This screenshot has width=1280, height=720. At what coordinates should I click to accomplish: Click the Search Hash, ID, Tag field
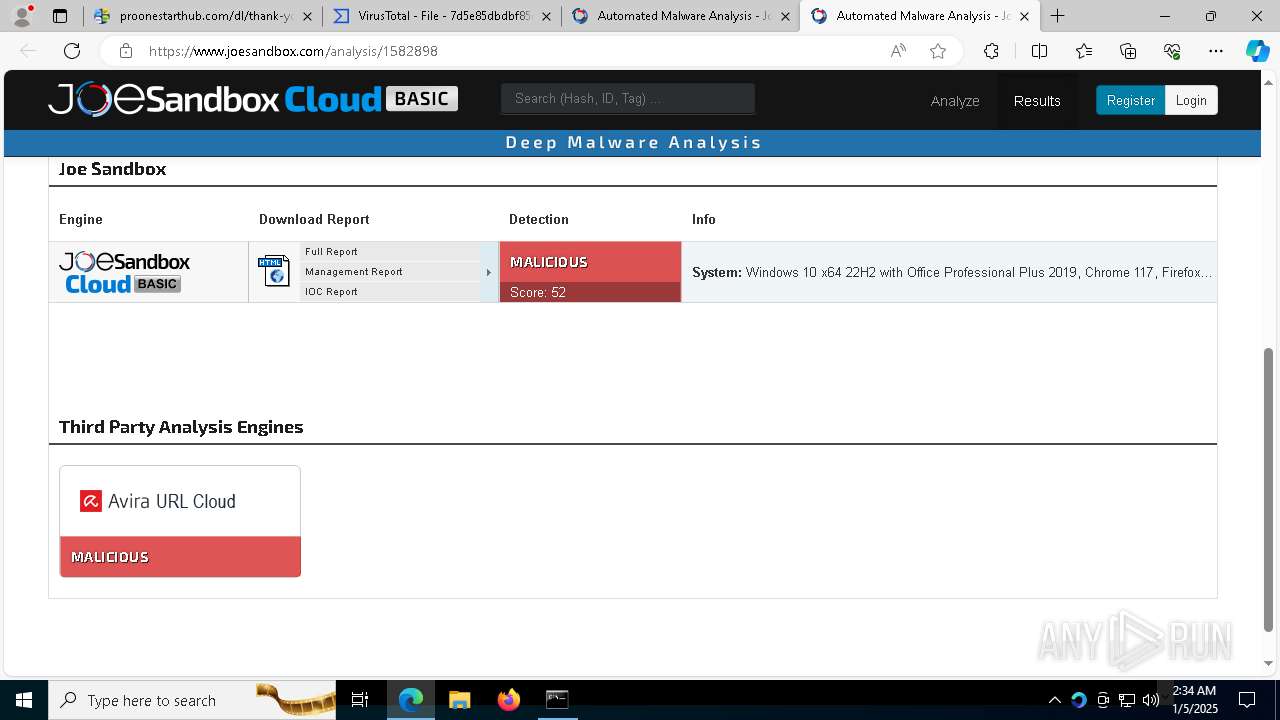point(628,98)
